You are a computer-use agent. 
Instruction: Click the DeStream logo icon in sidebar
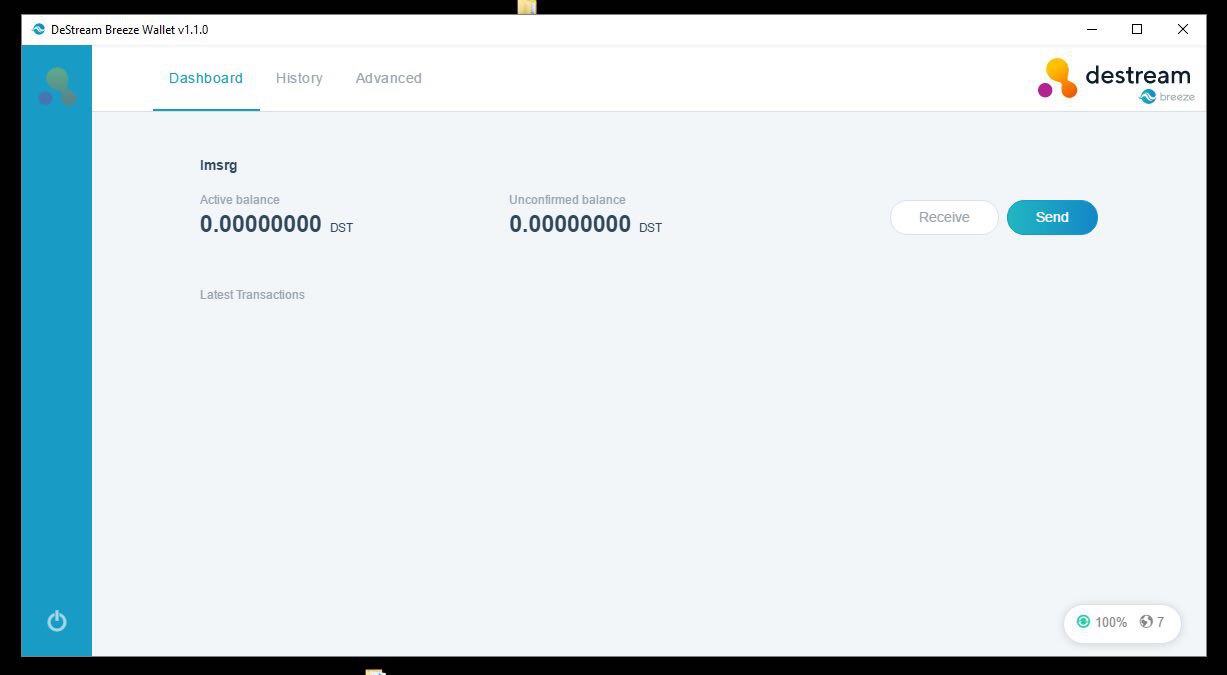pos(57,86)
